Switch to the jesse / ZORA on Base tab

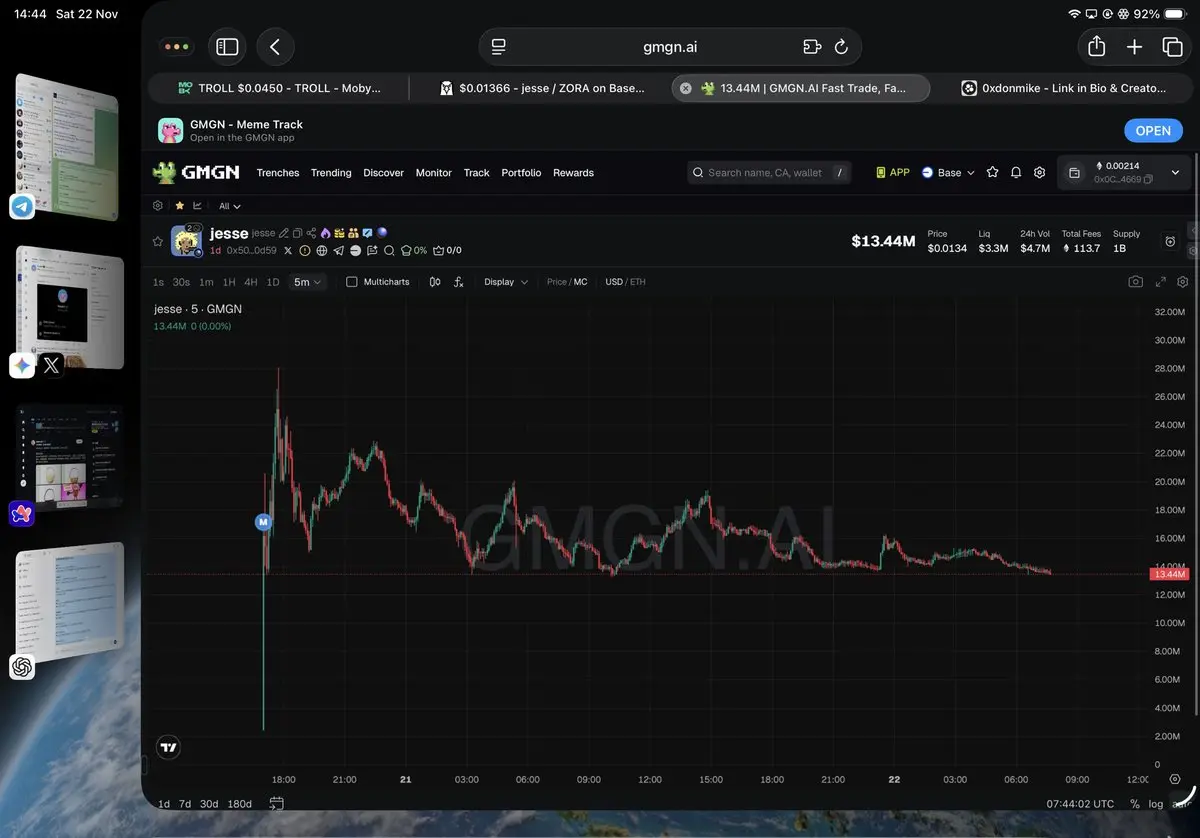pos(541,88)
